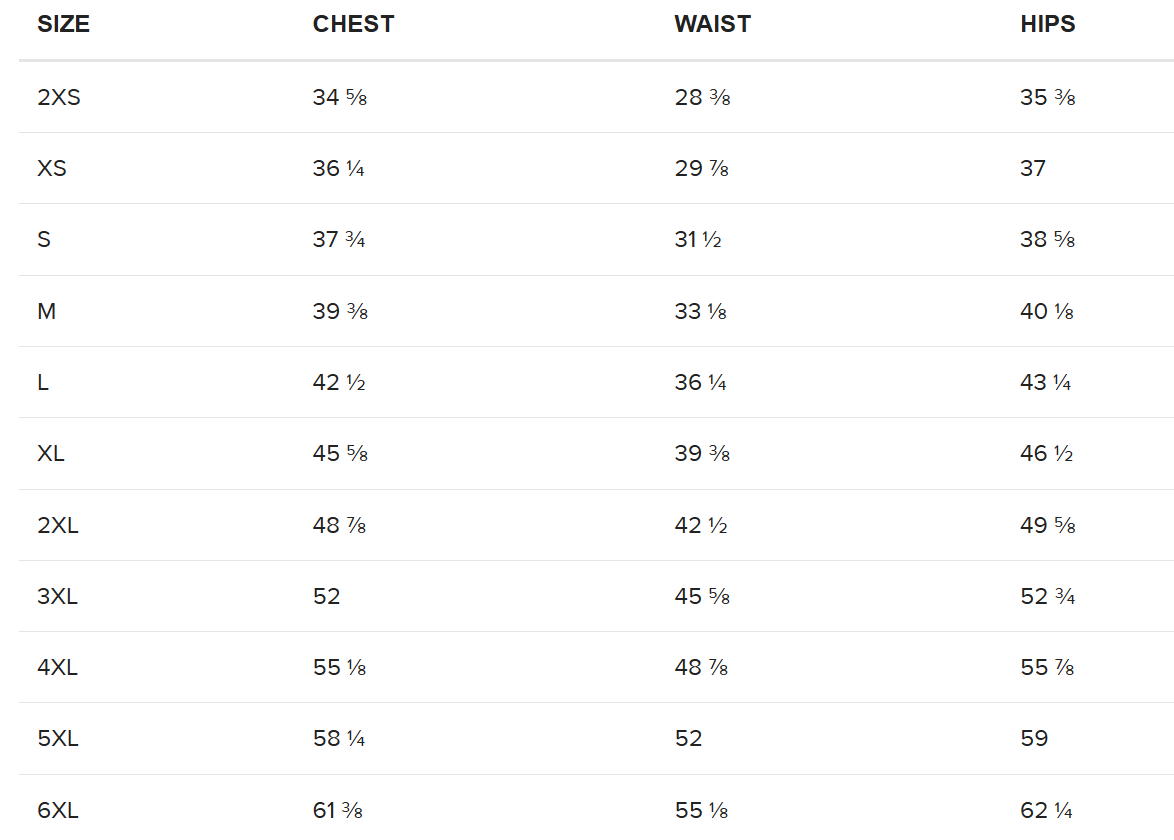Click the S size label

pyautogui.click(x=44, y=240)
